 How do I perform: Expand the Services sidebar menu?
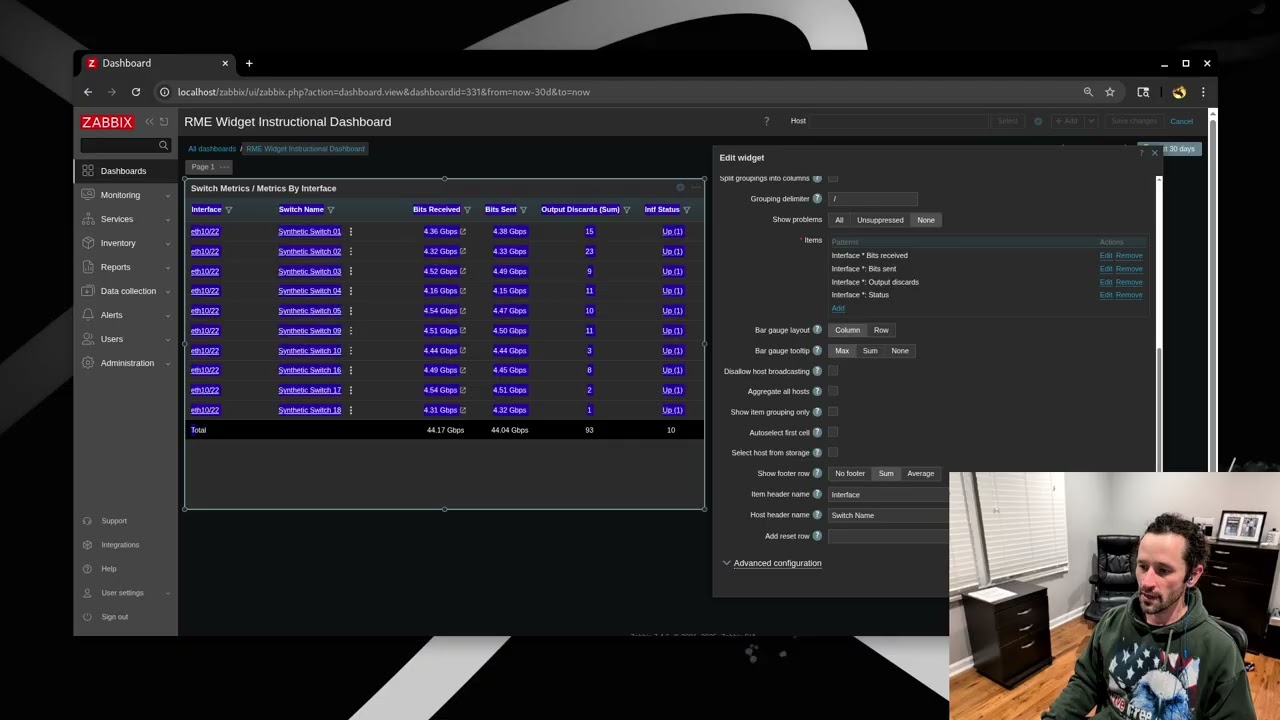click(125, 219)
